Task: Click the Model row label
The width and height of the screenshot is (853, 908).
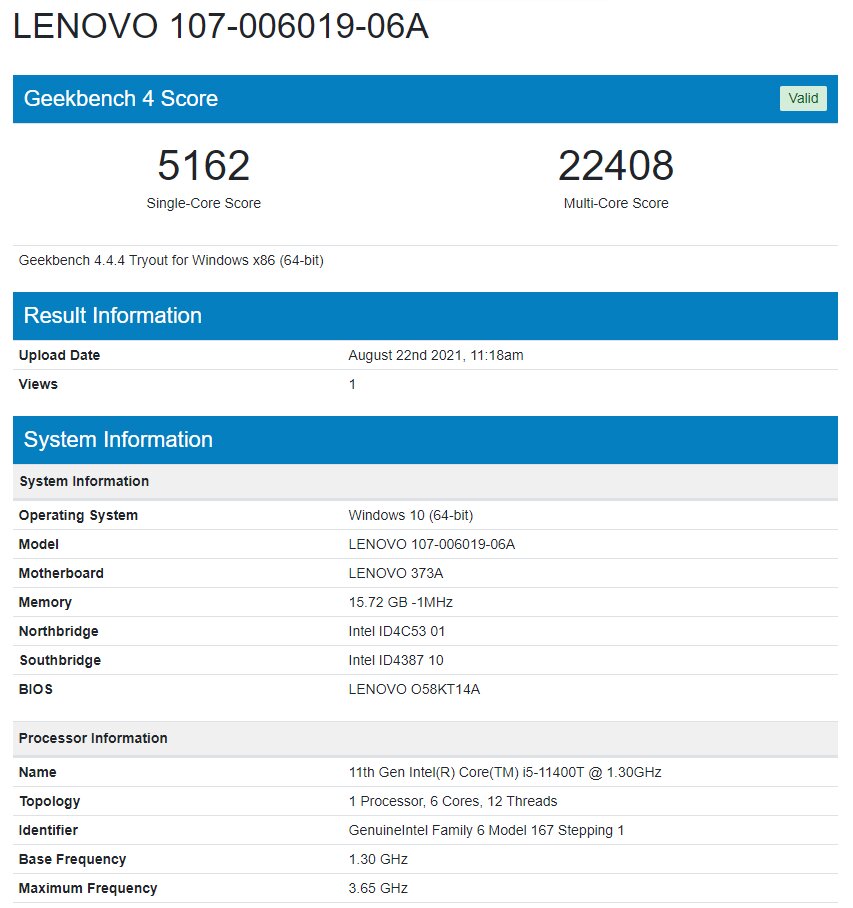Action: pos(39,544)
